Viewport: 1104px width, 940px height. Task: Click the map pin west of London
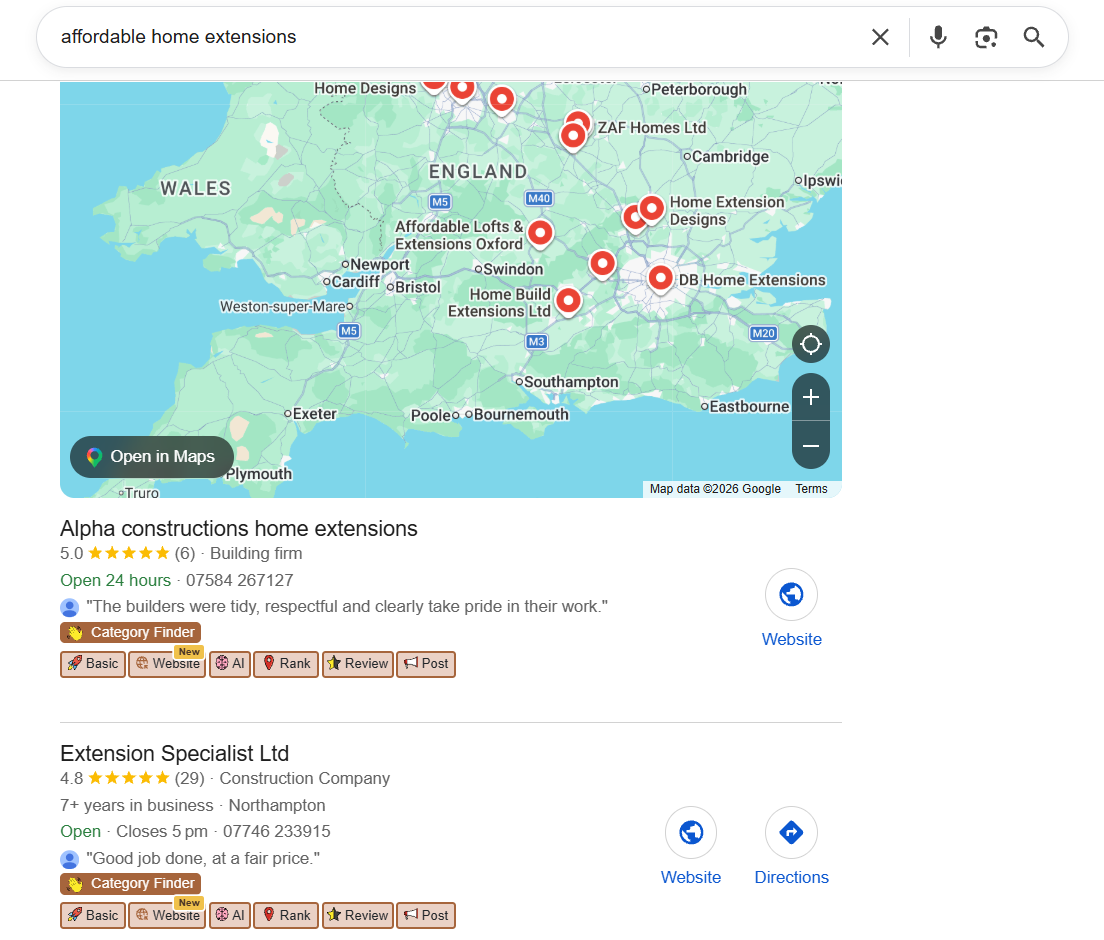pos(602,265)
